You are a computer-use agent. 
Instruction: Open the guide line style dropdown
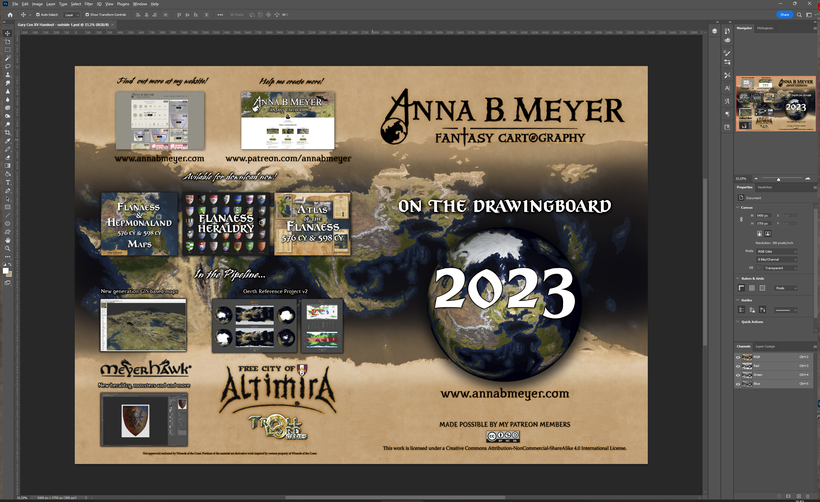point(786,310)
